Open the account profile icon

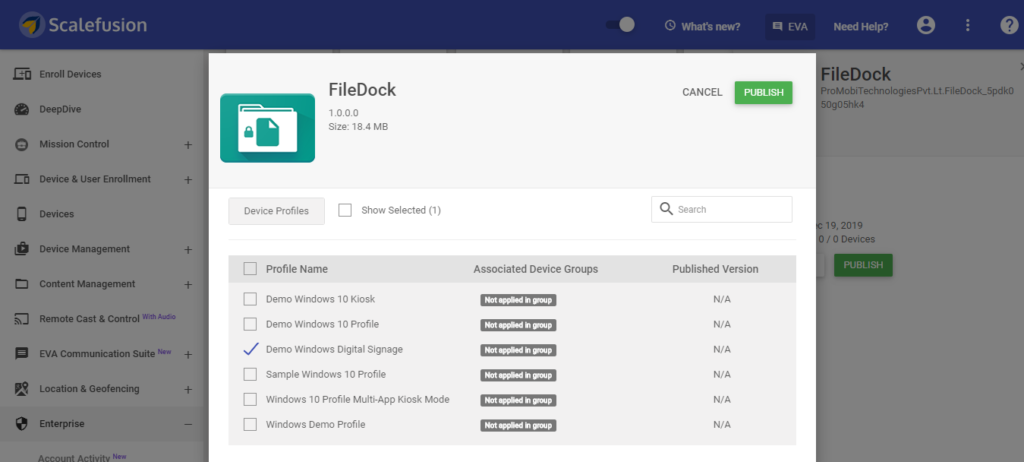point(925,25)
